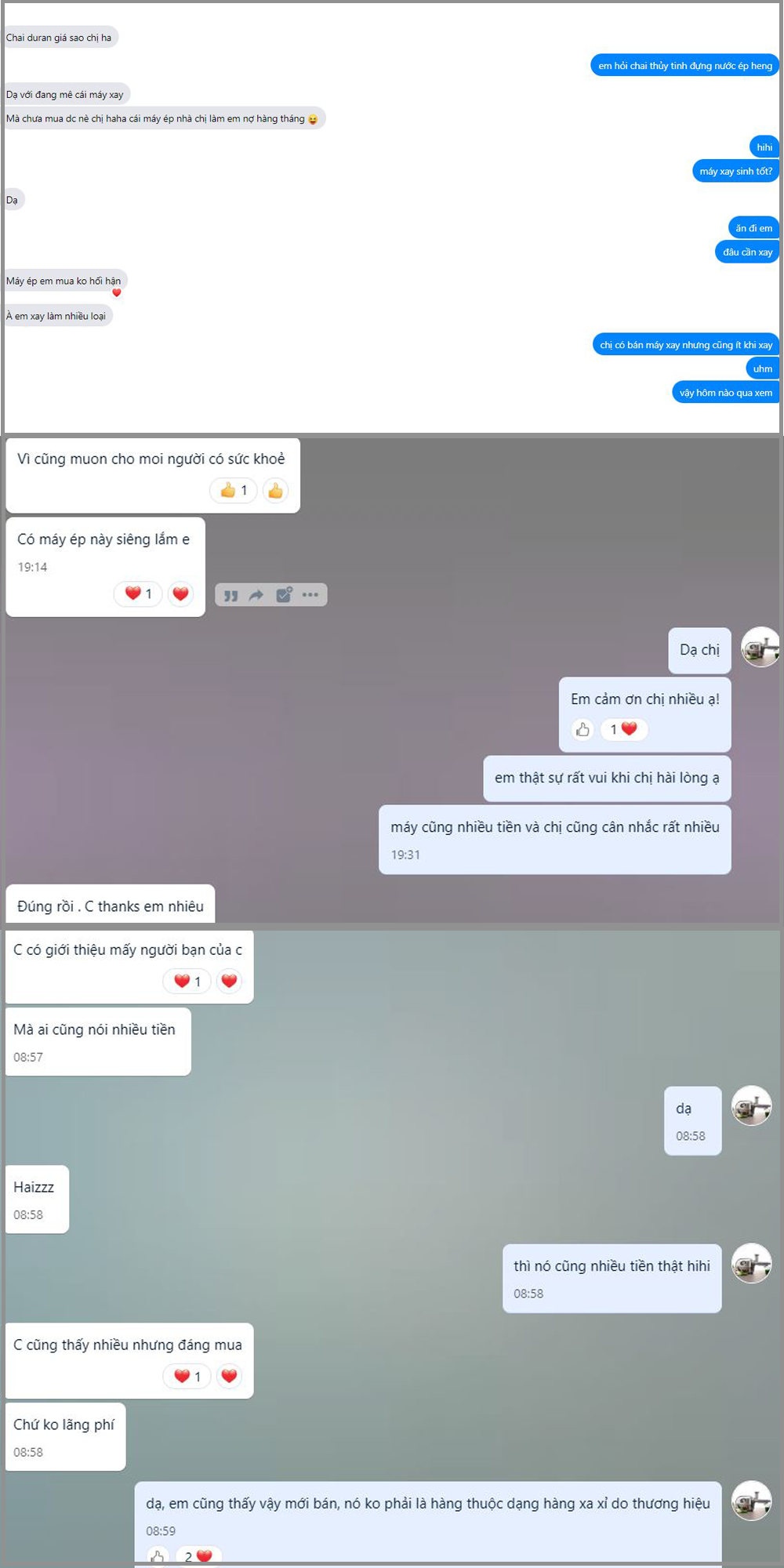784x1568 pixels.
Task: Open heart count on 'Có máy ép này siêng lắm e'
Action: tap(138, 593)
